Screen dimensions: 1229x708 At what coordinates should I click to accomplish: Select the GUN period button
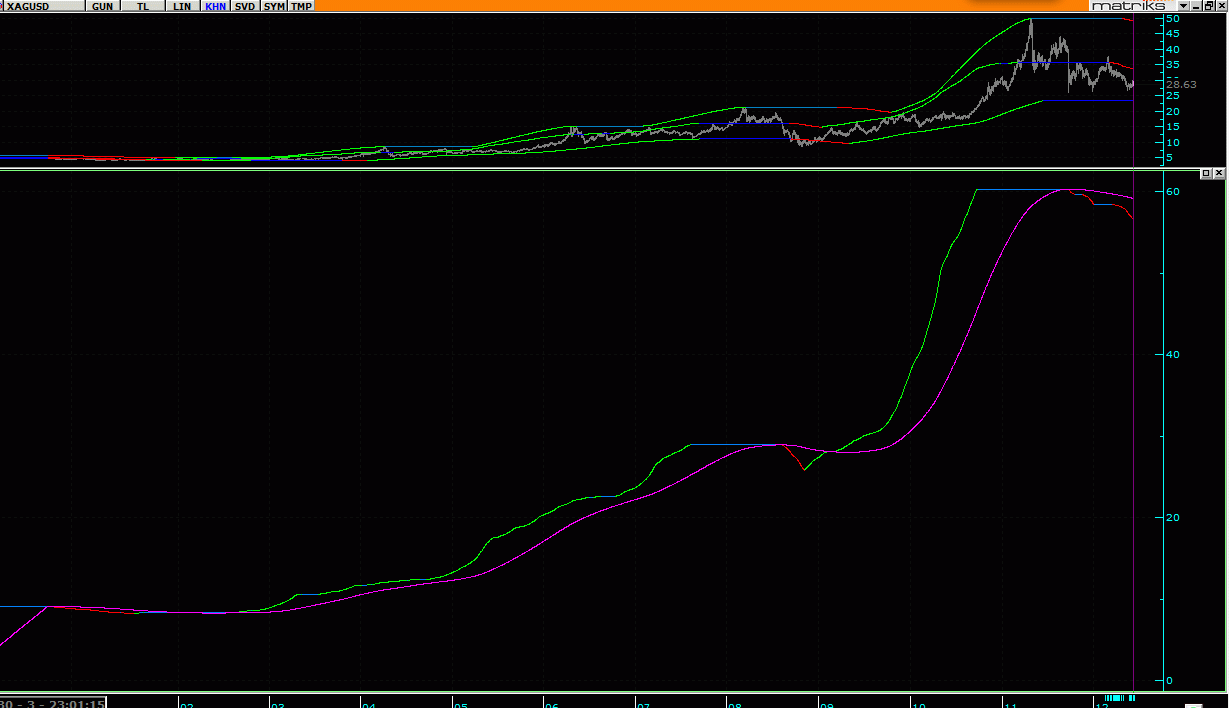(102, 6)
